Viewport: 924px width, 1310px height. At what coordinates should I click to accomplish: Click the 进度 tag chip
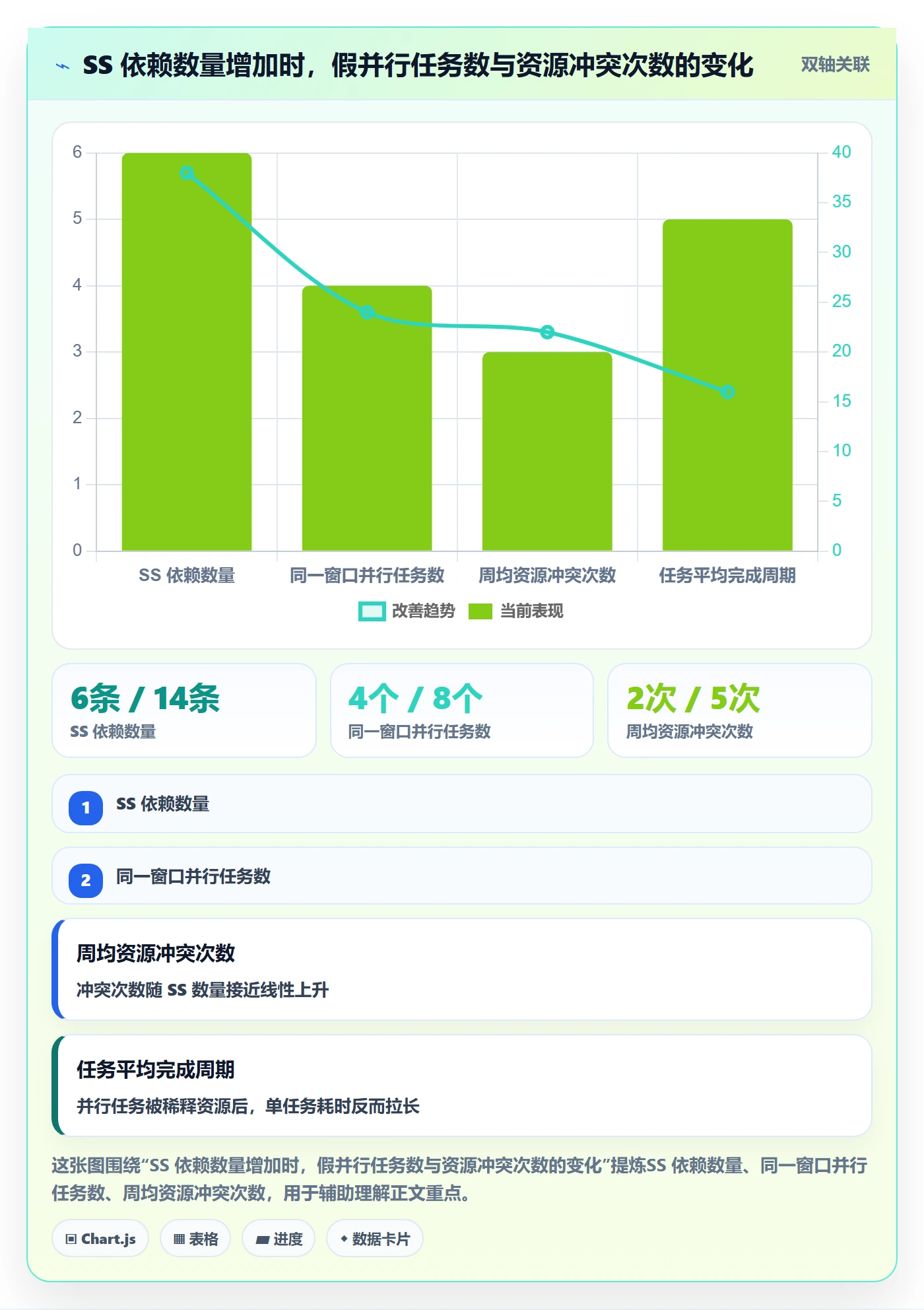279,1239
